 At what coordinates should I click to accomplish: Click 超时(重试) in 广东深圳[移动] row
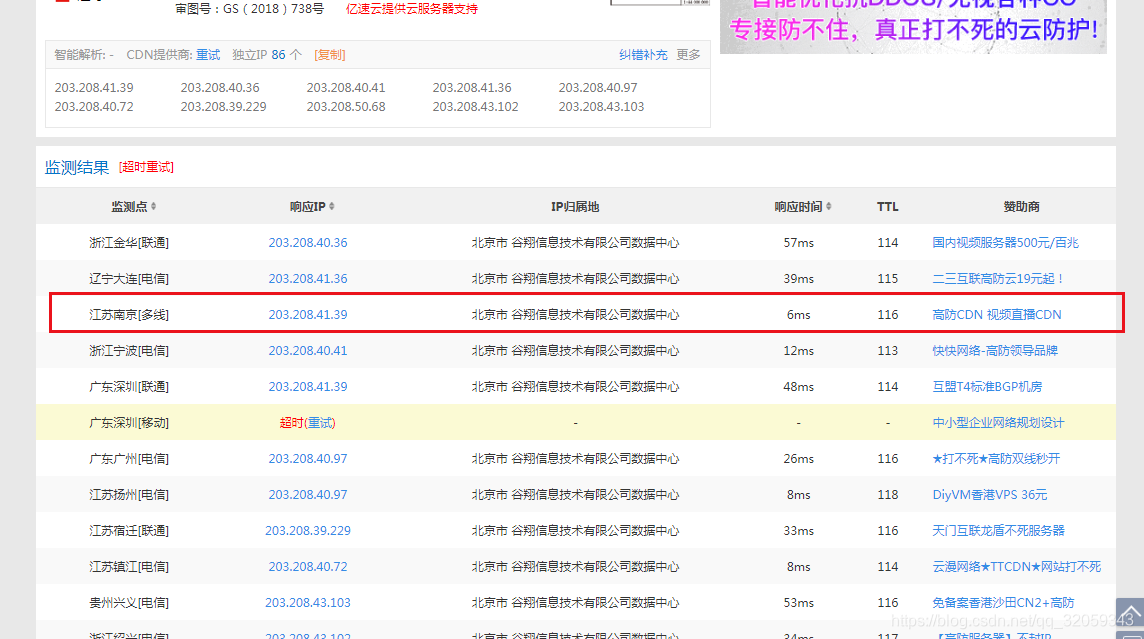[308, 423]
